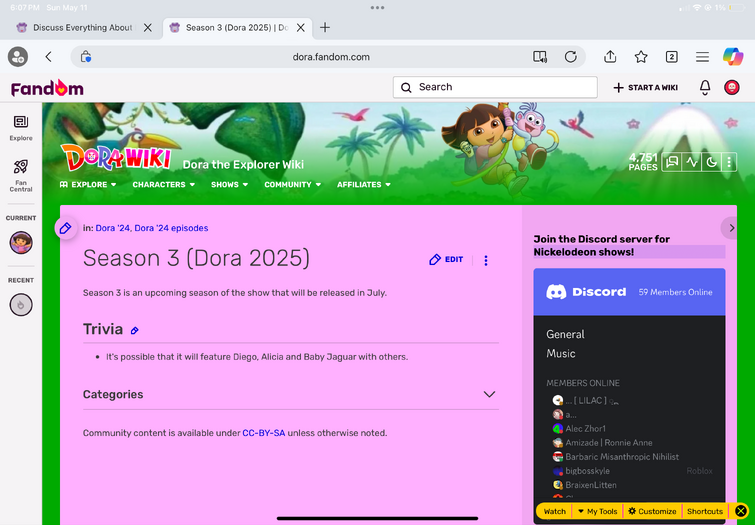Open the wiki Discuss icon
The image size is (755, 525).
click(x=672, y=162)
